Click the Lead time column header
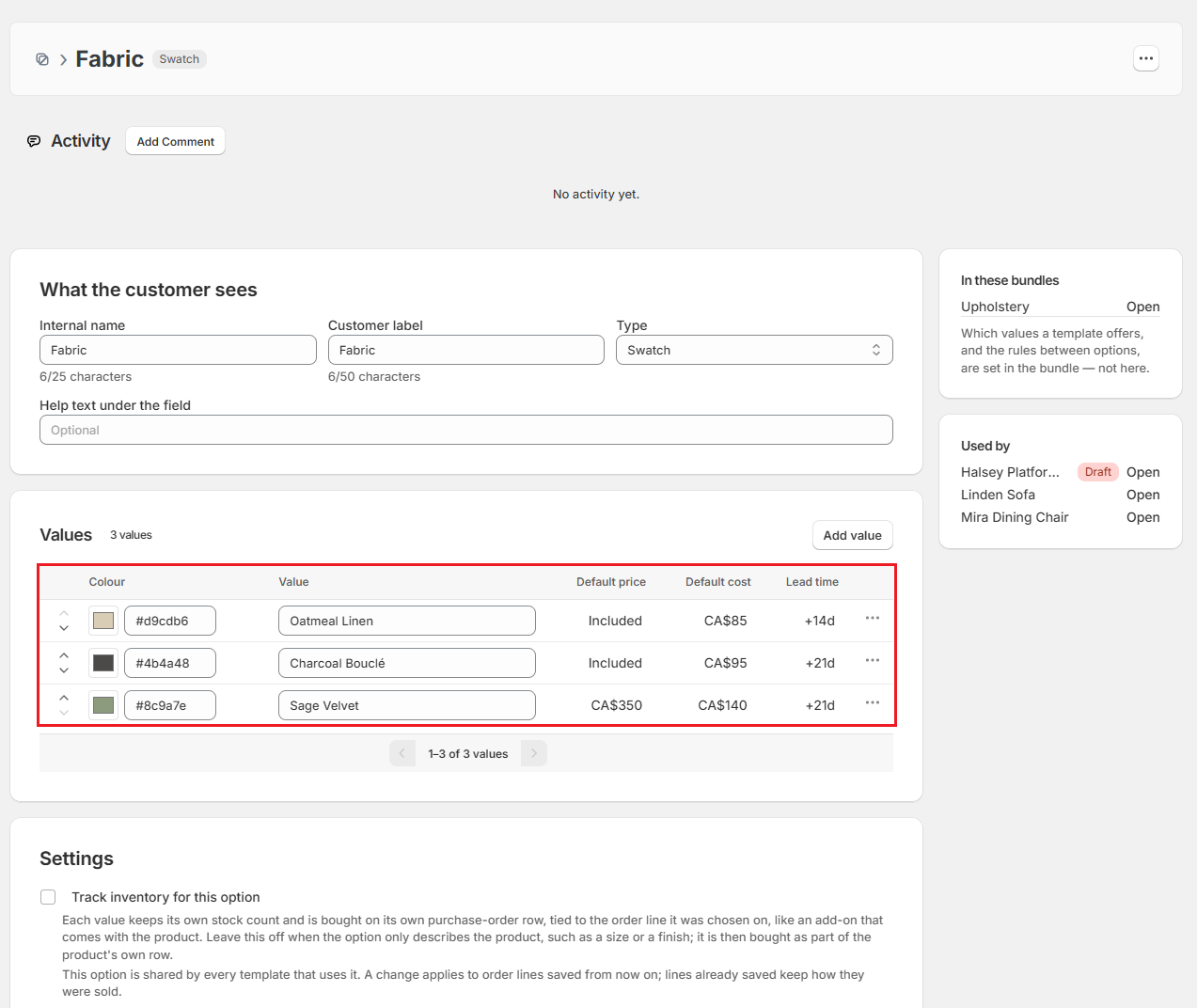 point(812,582)
